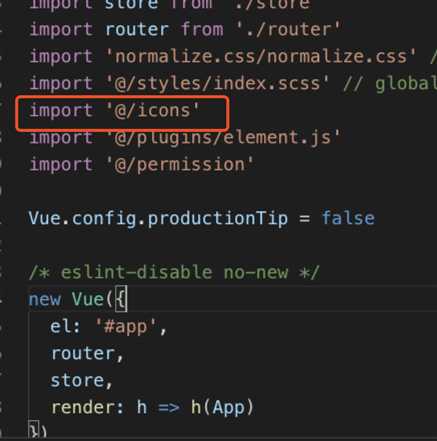Click the 'normalize.css/normalize.css' import string
The height and width of the screenshot is (441, 437).
tap(261, 57)
